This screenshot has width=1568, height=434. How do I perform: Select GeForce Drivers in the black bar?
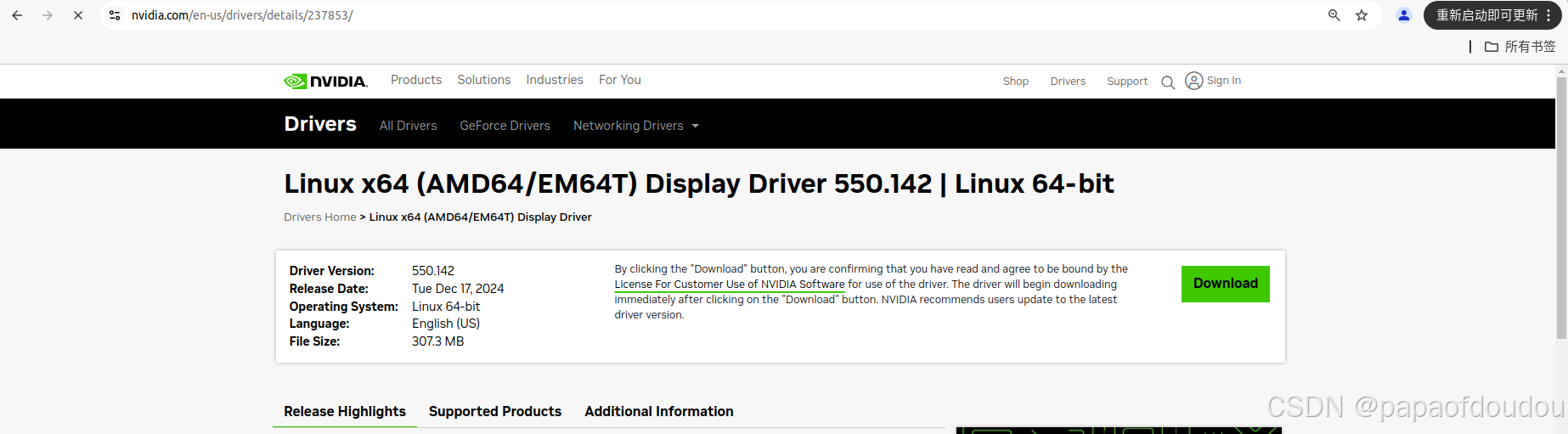click(505, 126)
